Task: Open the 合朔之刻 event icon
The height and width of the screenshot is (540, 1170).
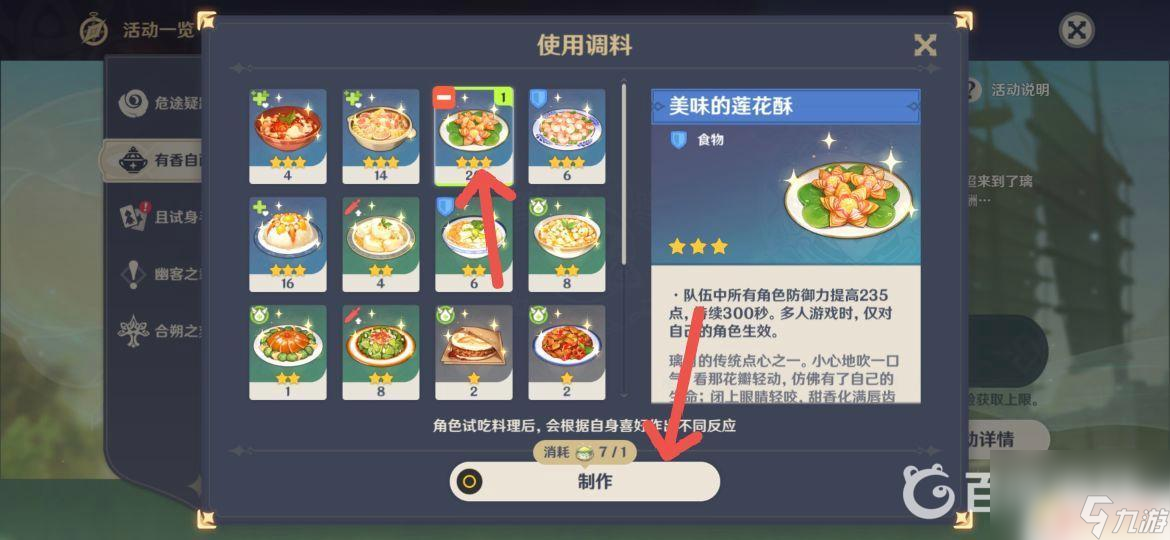Action: pos(133,330)
